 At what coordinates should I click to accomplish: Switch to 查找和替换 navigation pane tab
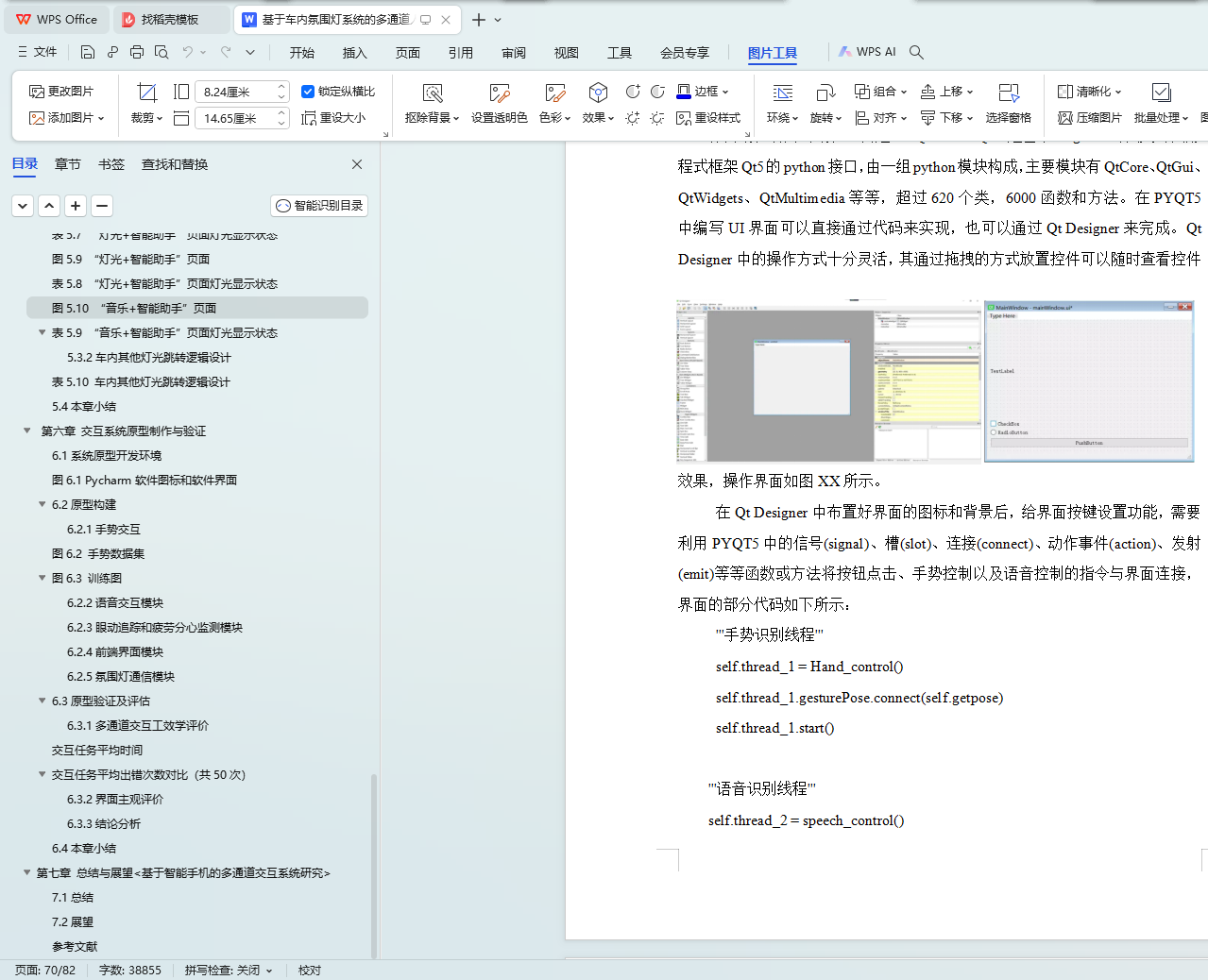point(175,164)
